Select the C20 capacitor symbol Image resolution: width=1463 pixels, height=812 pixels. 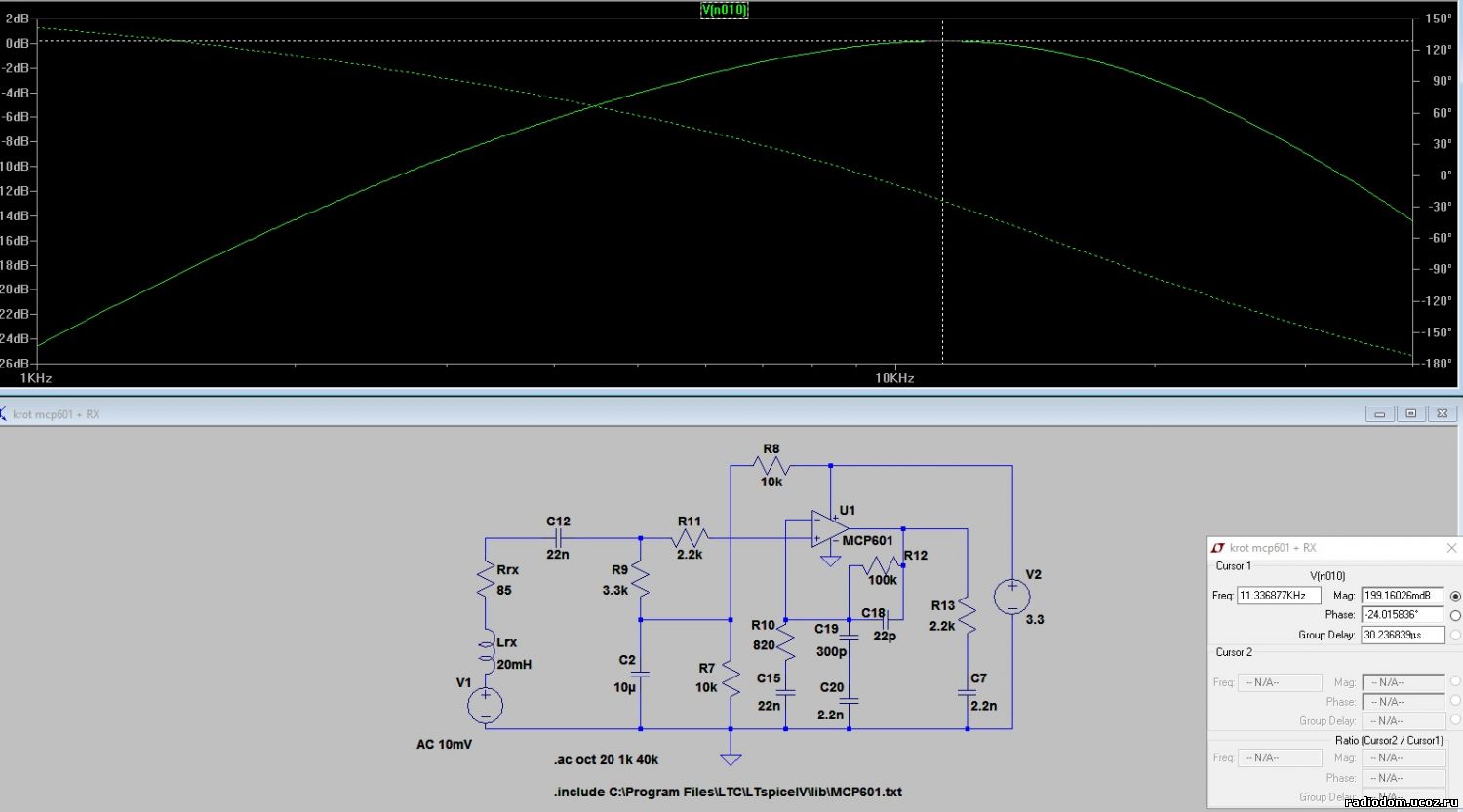[x=850, y=699]
